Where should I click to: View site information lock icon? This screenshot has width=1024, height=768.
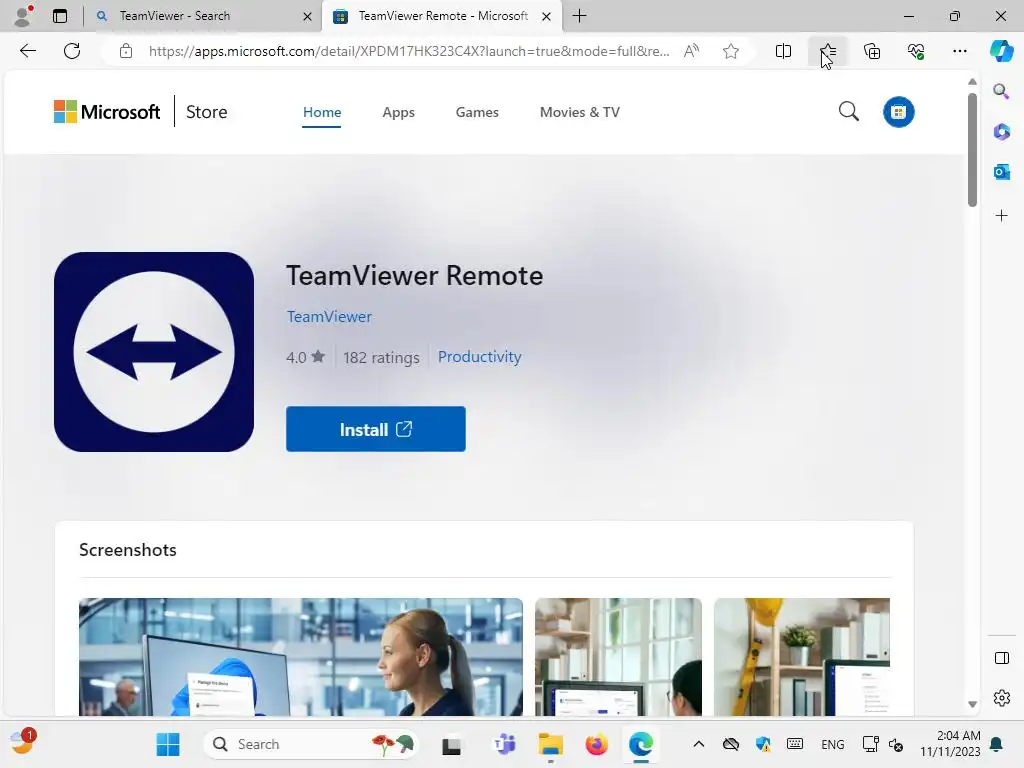tap(126, 51)
